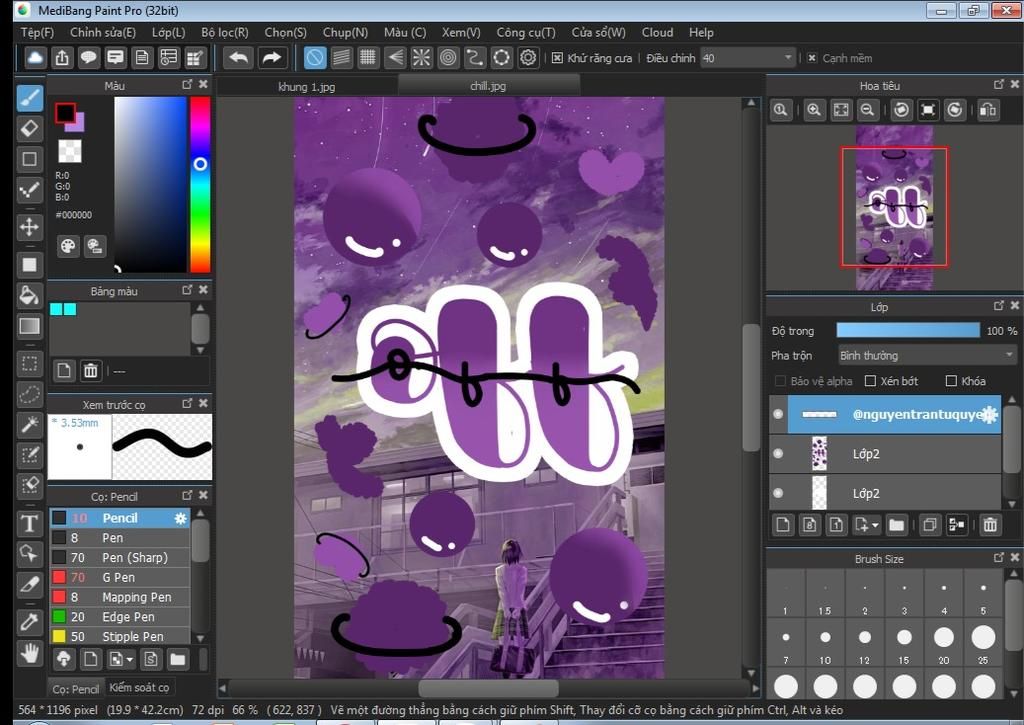This screenshot has width=1024, height=725.
Task: Open settings gear of @nguyentrantuquye layer
Action: 990,414
